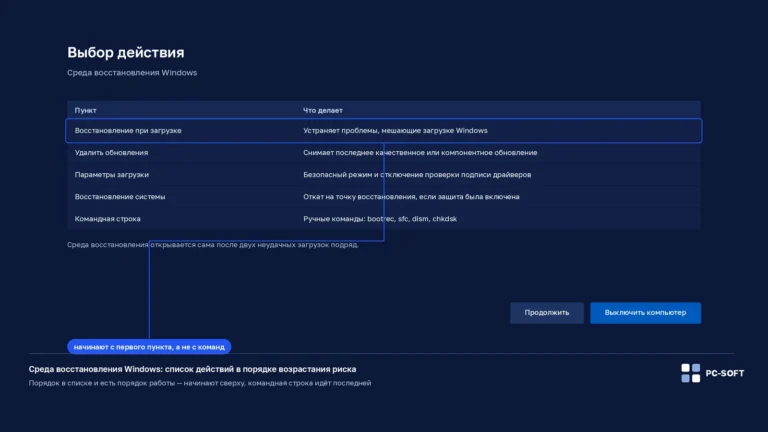Click the 'Выключить компьютер' button
Screen dimensions: 768x432
point(645,312)
